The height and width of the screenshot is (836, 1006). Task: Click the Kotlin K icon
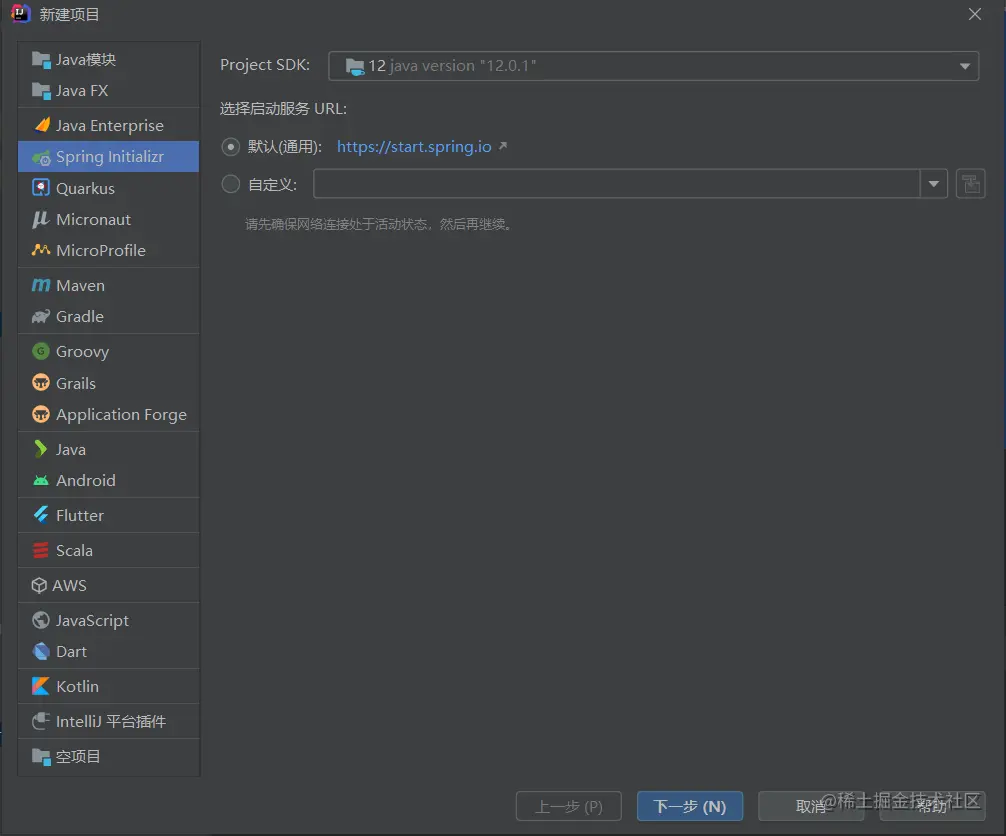tap(40, 687)
